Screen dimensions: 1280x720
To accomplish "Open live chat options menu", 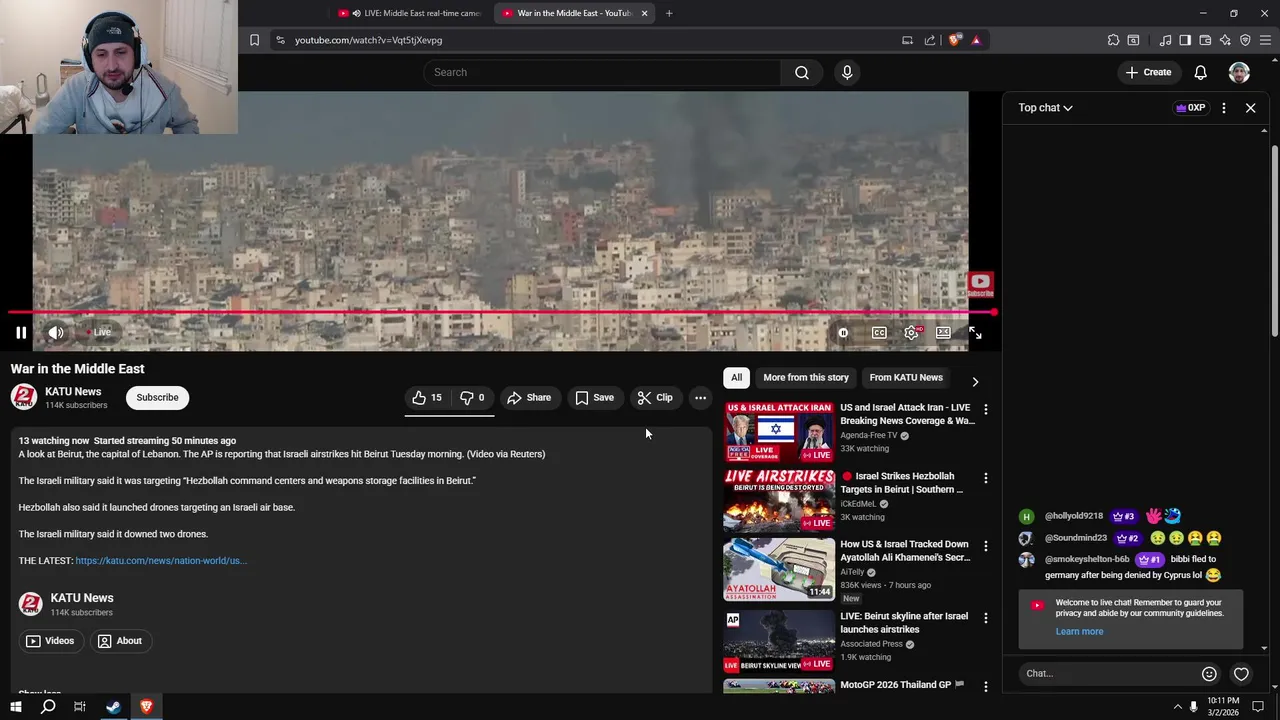I will click(1223, 108).
